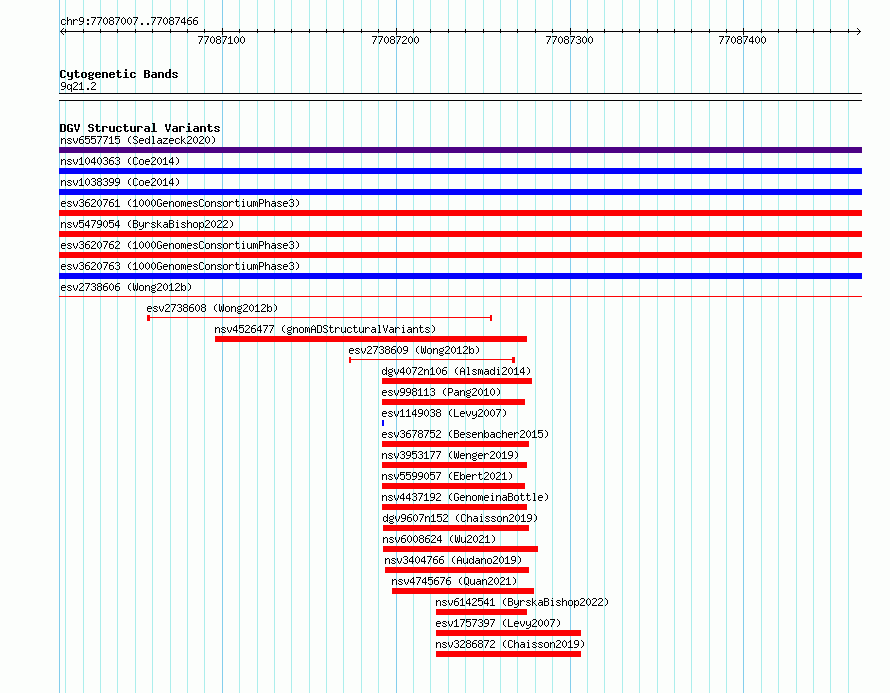
Task: Select esv1149038 (Levy2007) label
Action: 444,413
